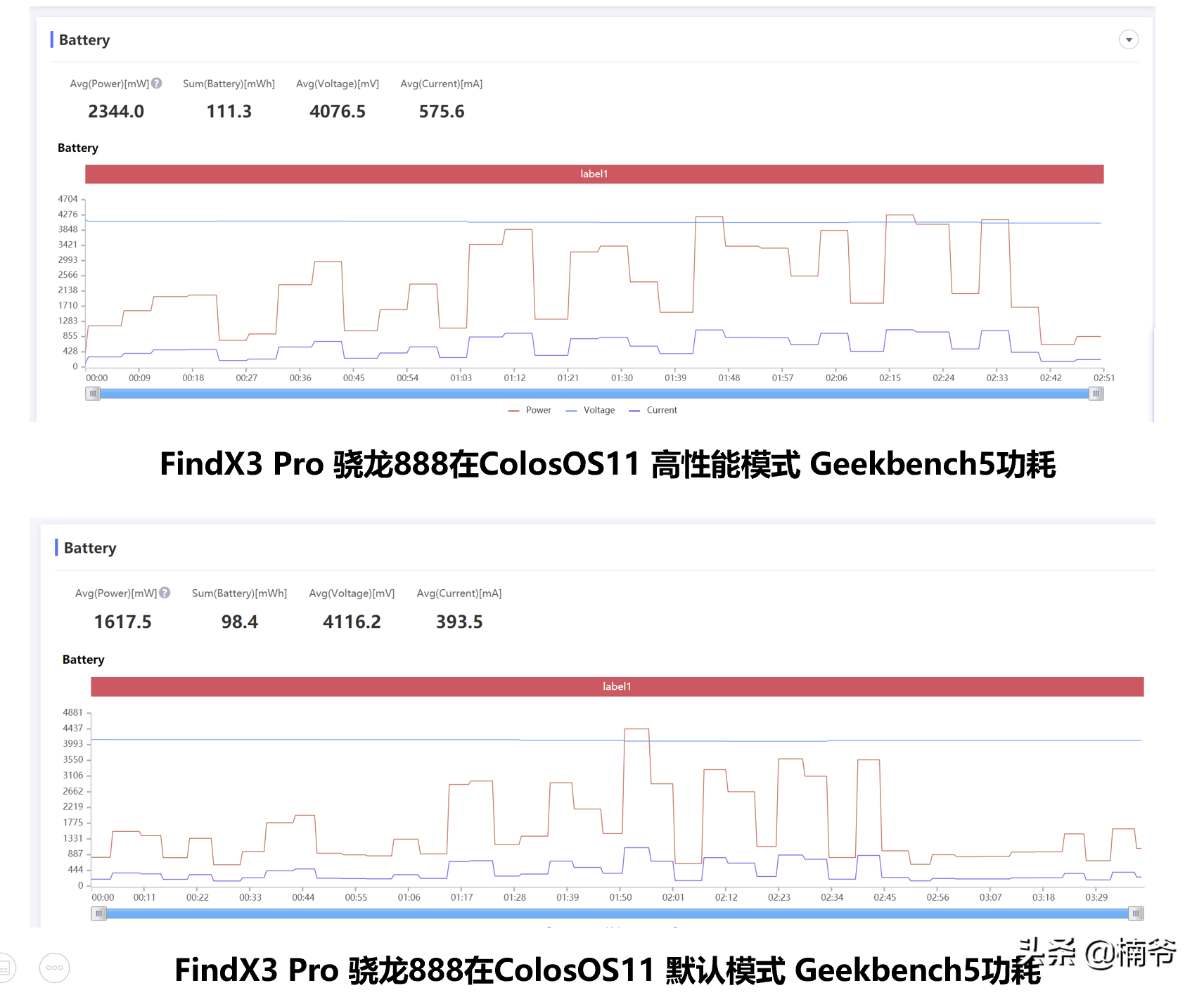Click the left grip handle of the top chart scrollbar
Viewport: 1204px width, 995px height.
point(92,393)
